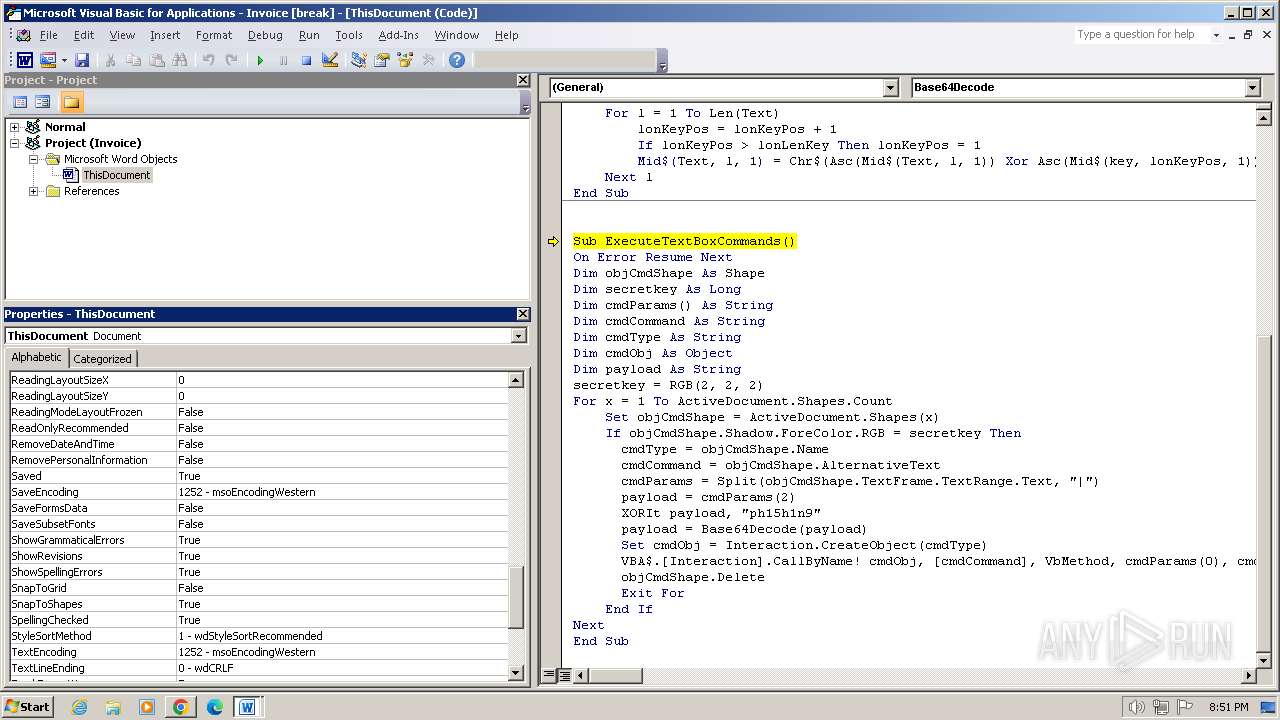Viewport: 1280px width, 720px height.
Task: Open View Microsoft Word toolbar icon
Action: click(x=24, y=60)
